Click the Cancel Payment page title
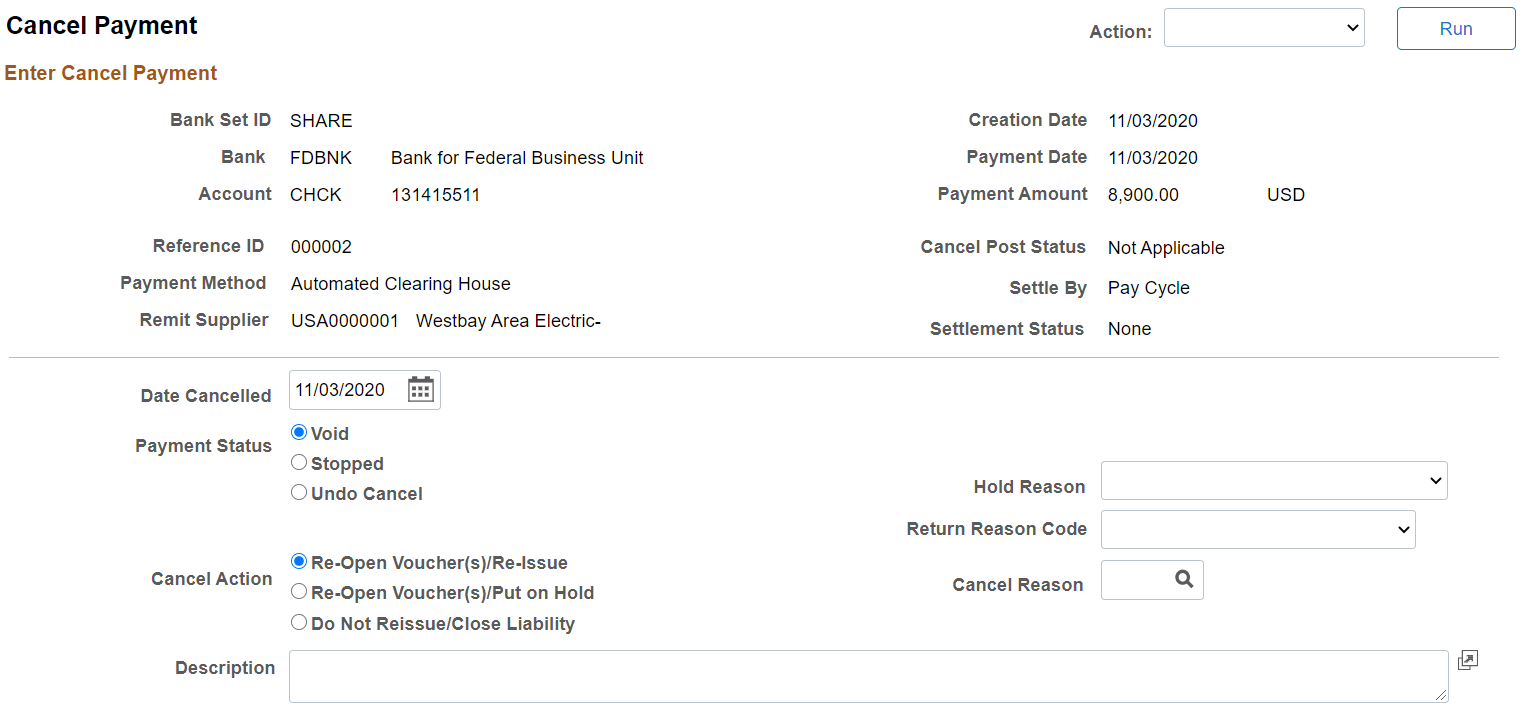1524x714 pixels. (101, 25)
